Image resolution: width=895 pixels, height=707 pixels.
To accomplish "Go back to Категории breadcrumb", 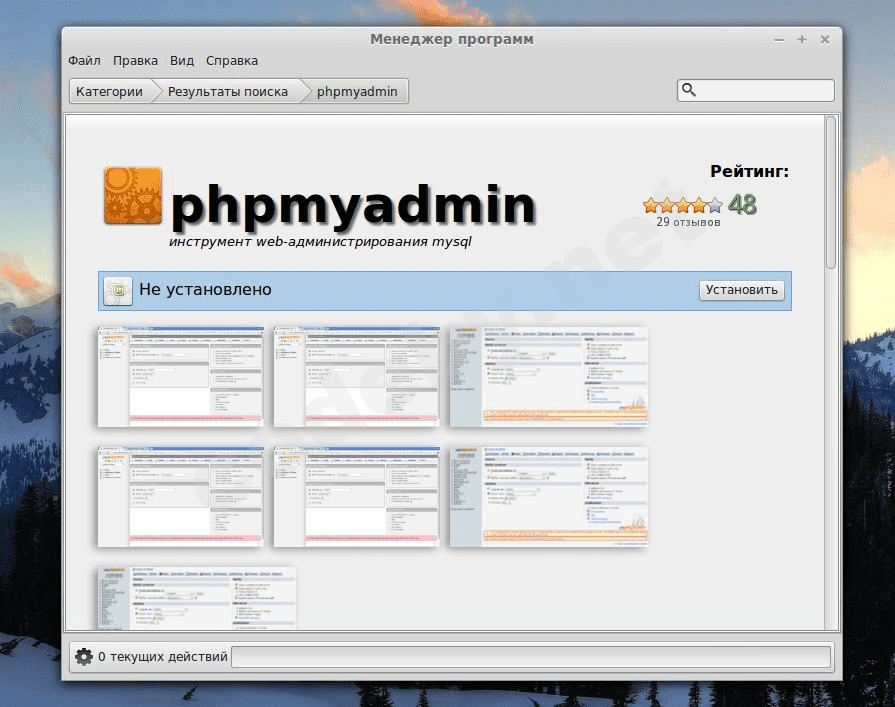I will click(x=109, y=92).
